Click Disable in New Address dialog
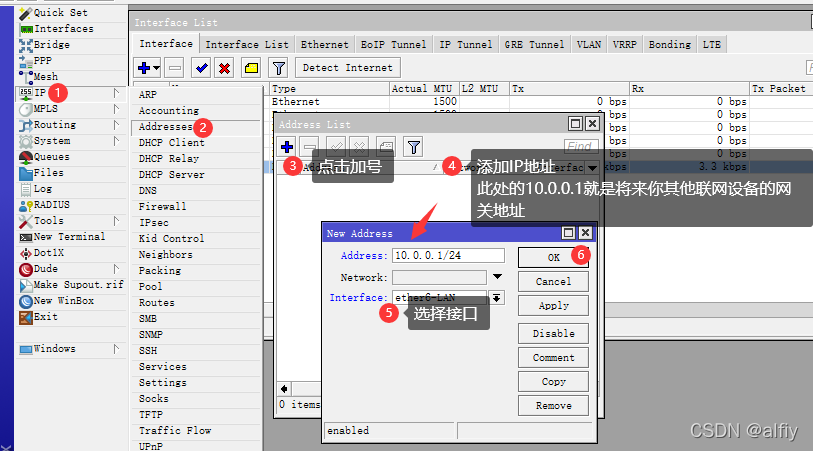This screenshot has width=814, height=451. click(x=553, y=334)
